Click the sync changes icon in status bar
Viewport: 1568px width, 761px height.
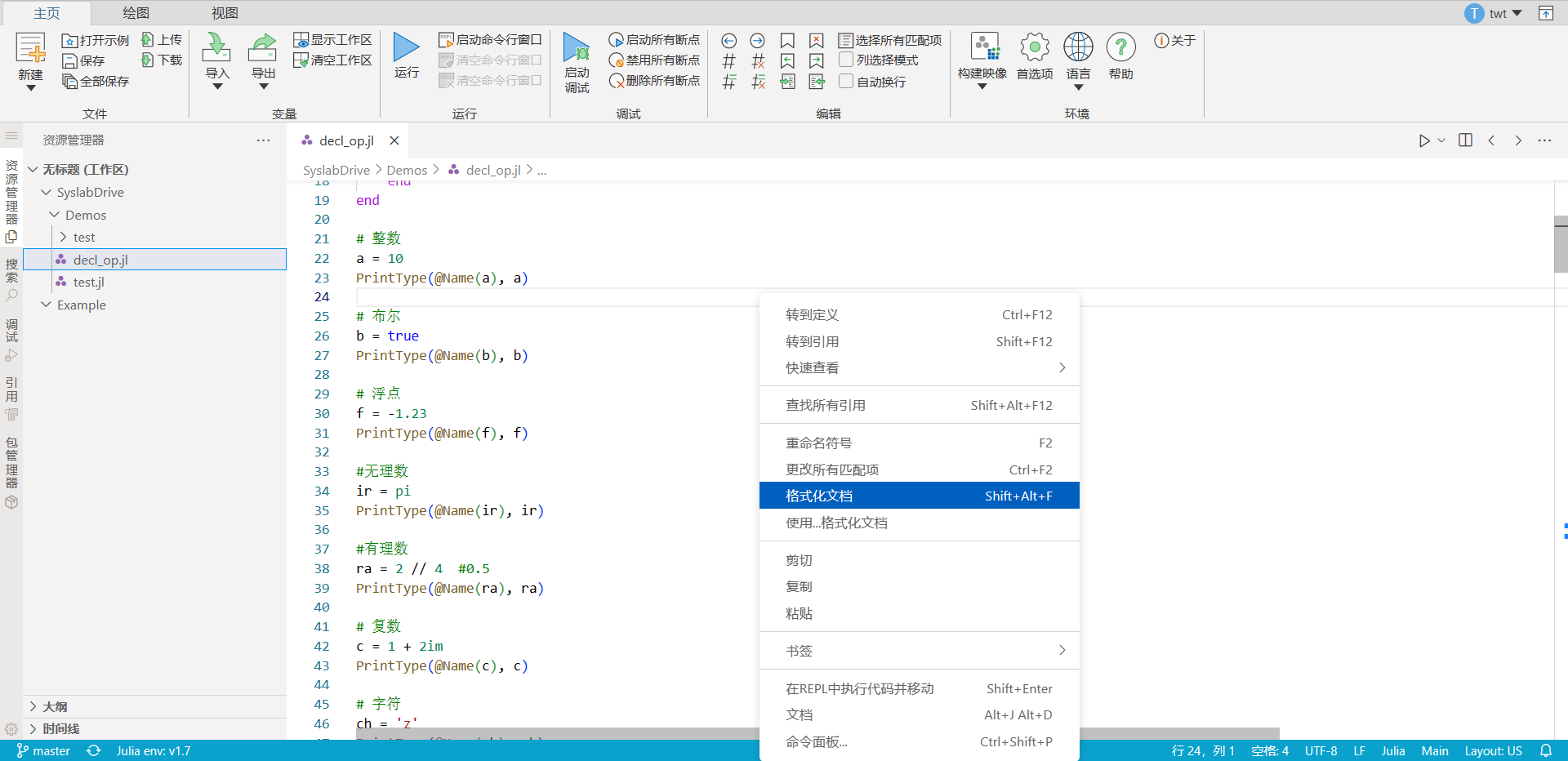pyautogui.click(x=94, y=750)
